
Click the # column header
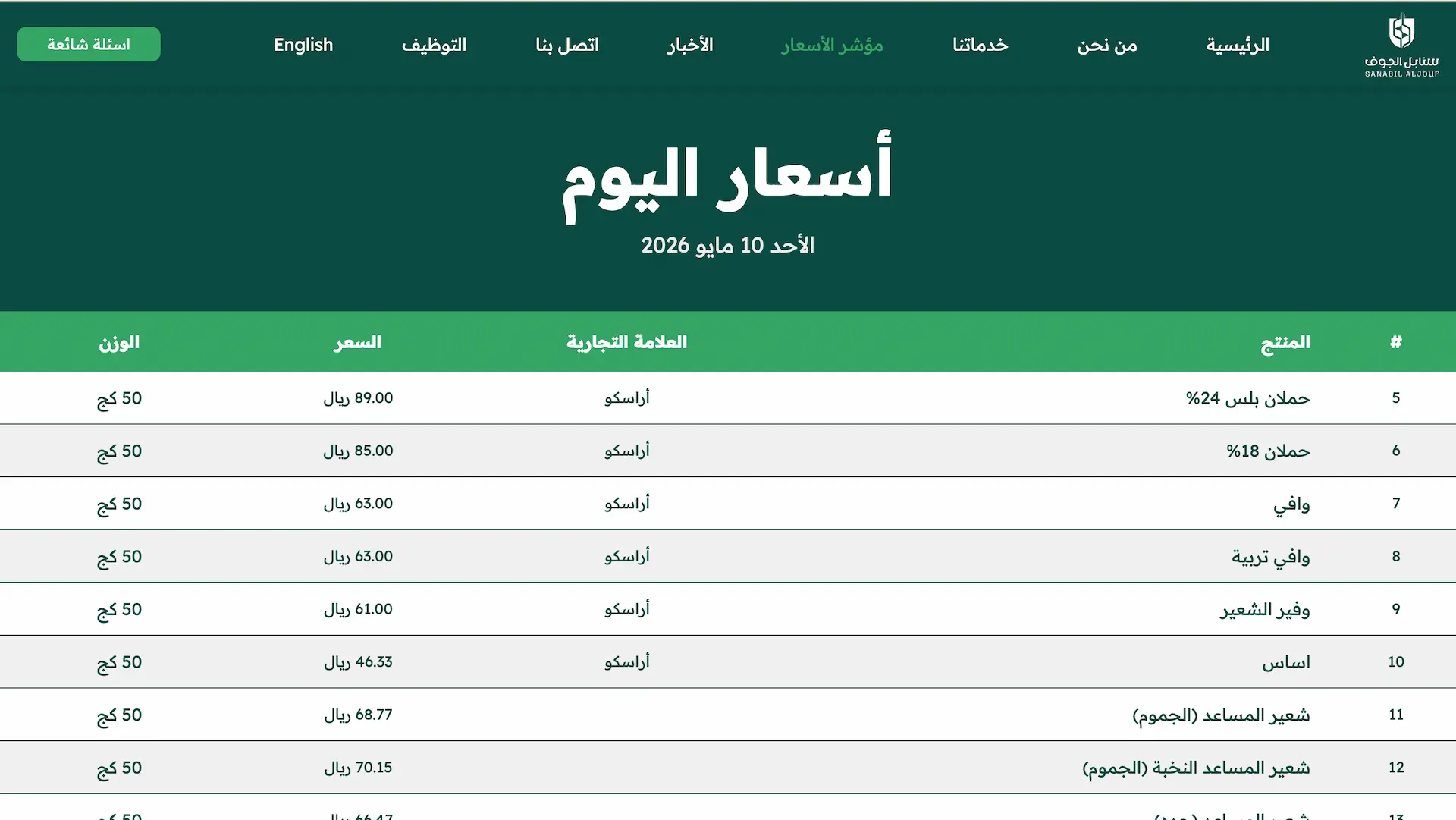tap(1396, 342)
